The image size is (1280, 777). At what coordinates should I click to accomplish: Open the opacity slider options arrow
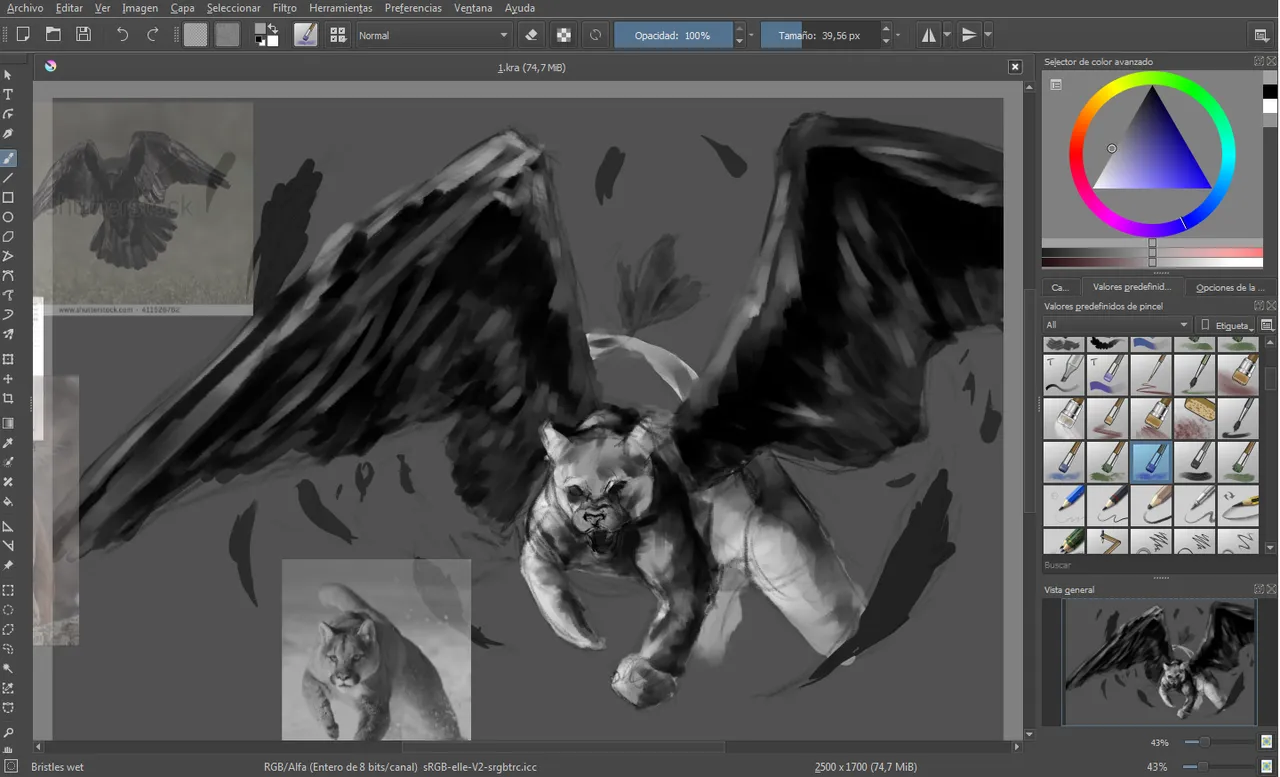tap(751, 35)
